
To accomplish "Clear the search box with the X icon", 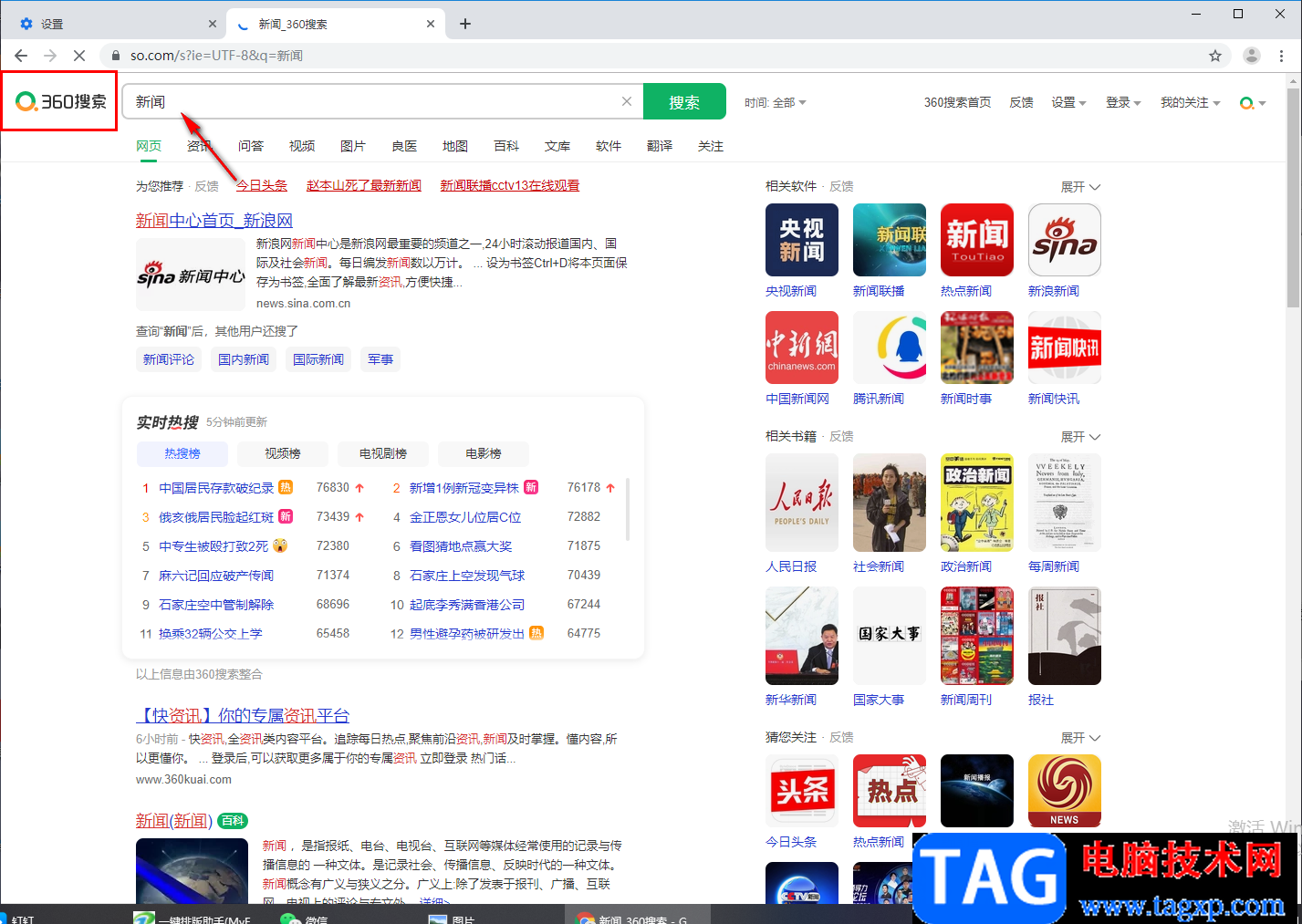I will click(627, 101).
